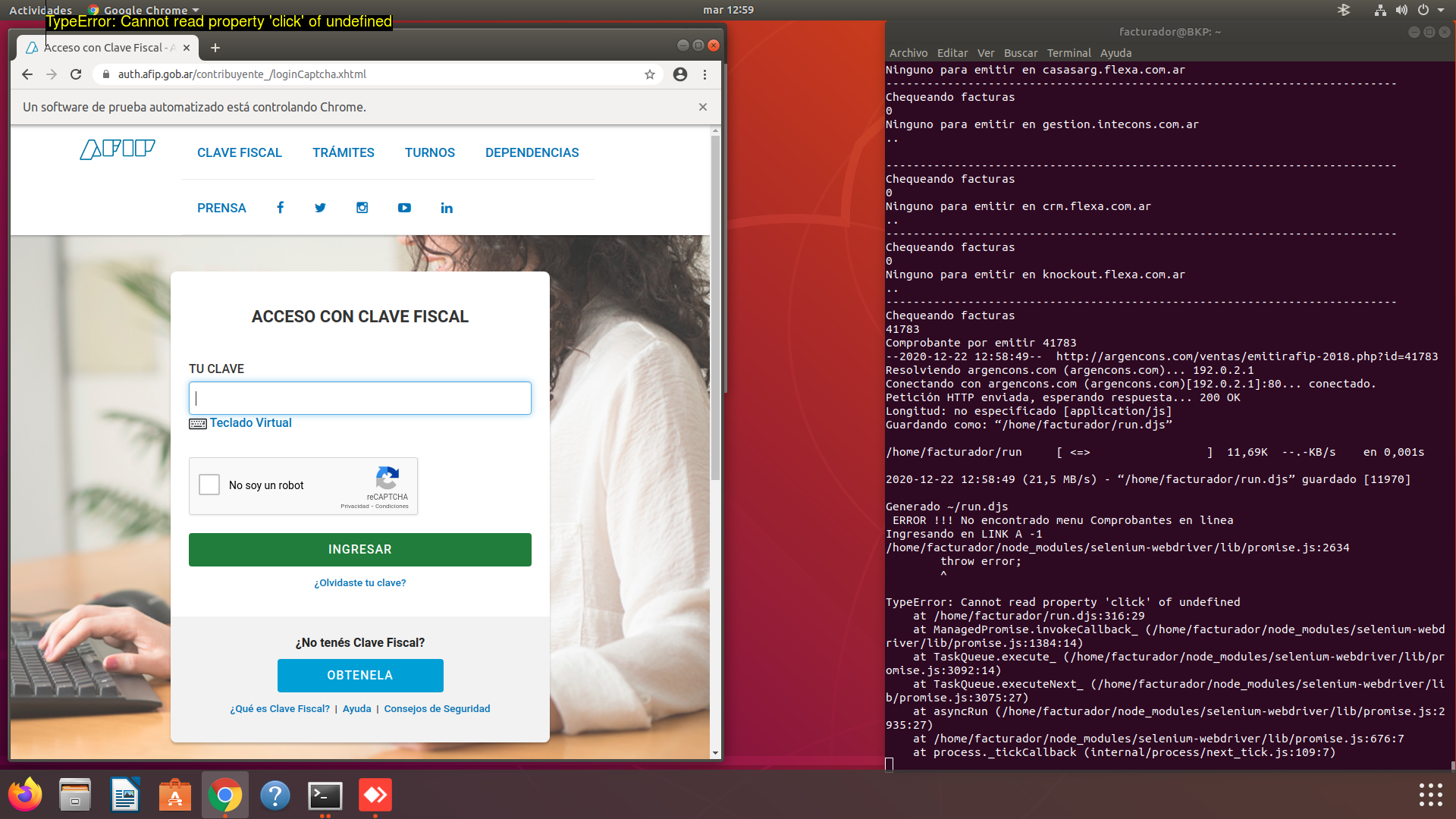The height and width of the screenshot is (819, 1456).
Task: Open PRENSA nav link
Action: (221, 208)
